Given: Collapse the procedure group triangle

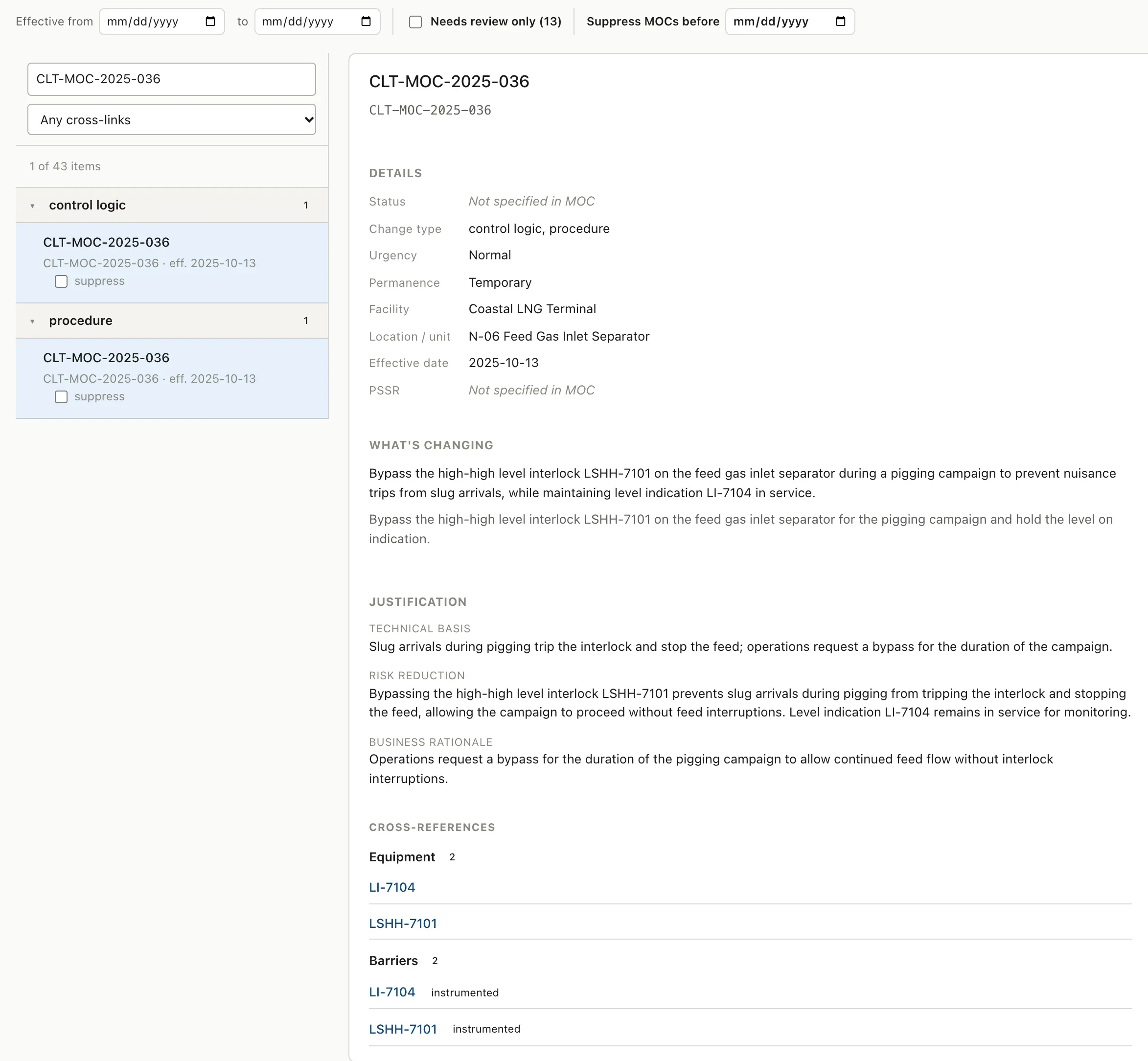Looking at the screenshot, I should tap(33, 321).
